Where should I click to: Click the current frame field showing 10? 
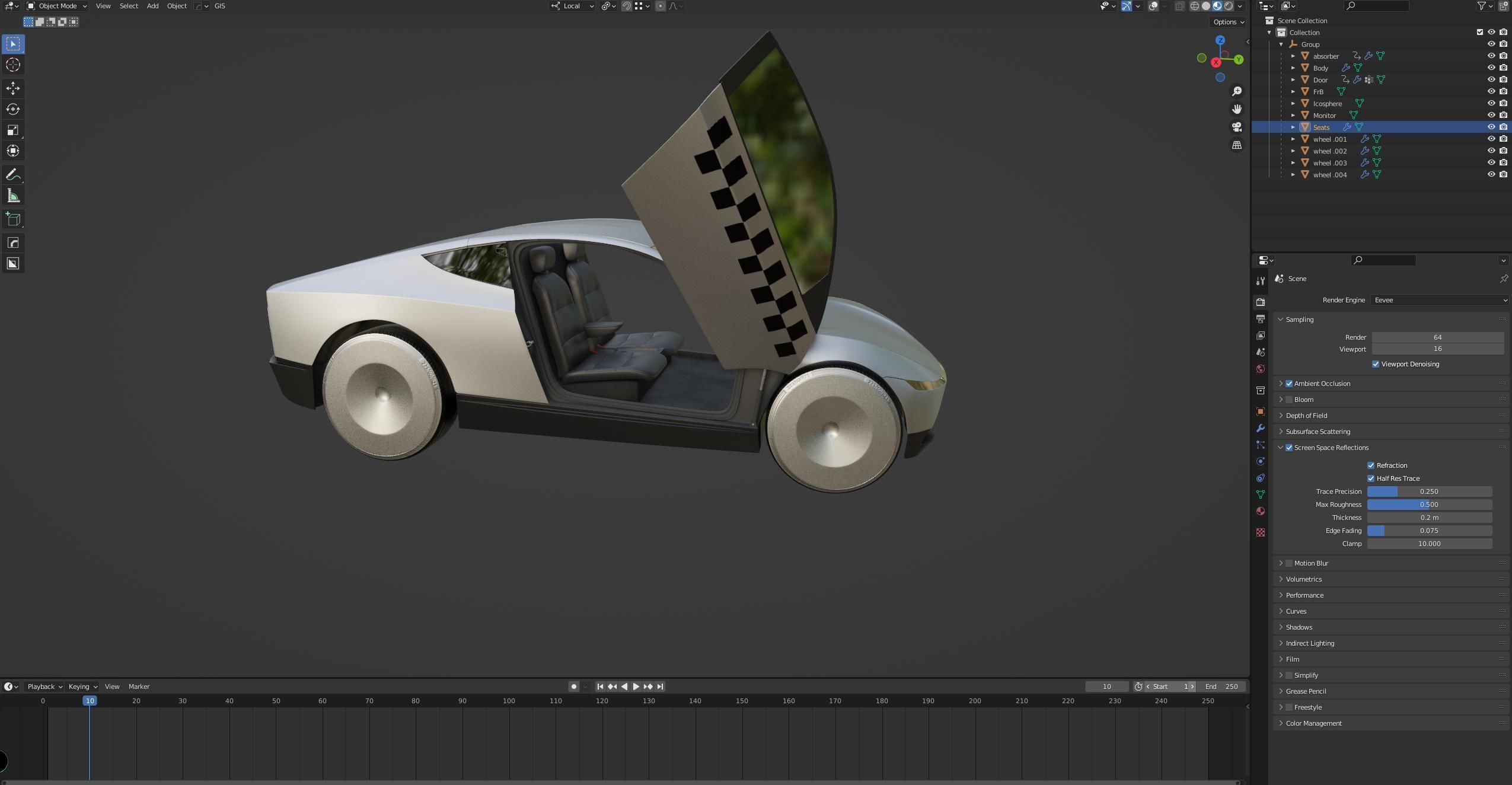[1106, 687]
